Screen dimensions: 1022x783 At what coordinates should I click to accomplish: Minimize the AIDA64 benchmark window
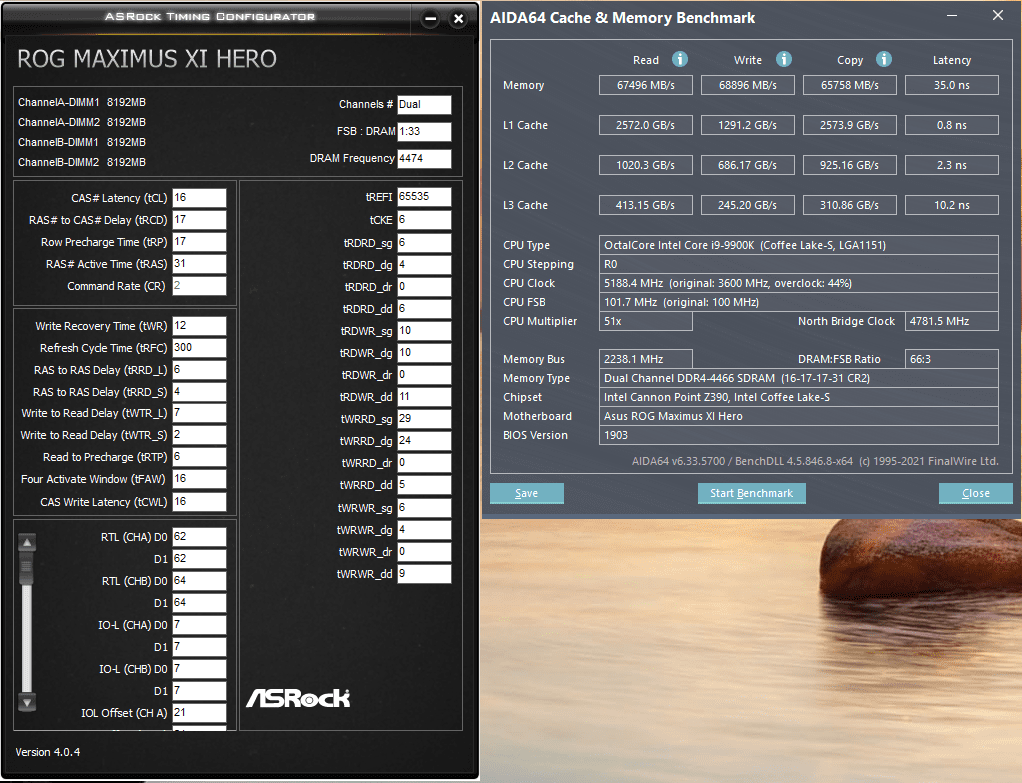[x=952, y=16]
